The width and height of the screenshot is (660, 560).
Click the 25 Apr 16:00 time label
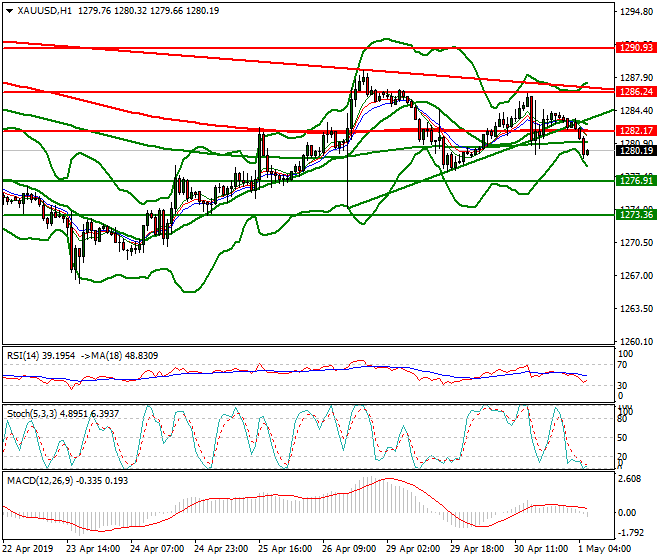(285, 549)
